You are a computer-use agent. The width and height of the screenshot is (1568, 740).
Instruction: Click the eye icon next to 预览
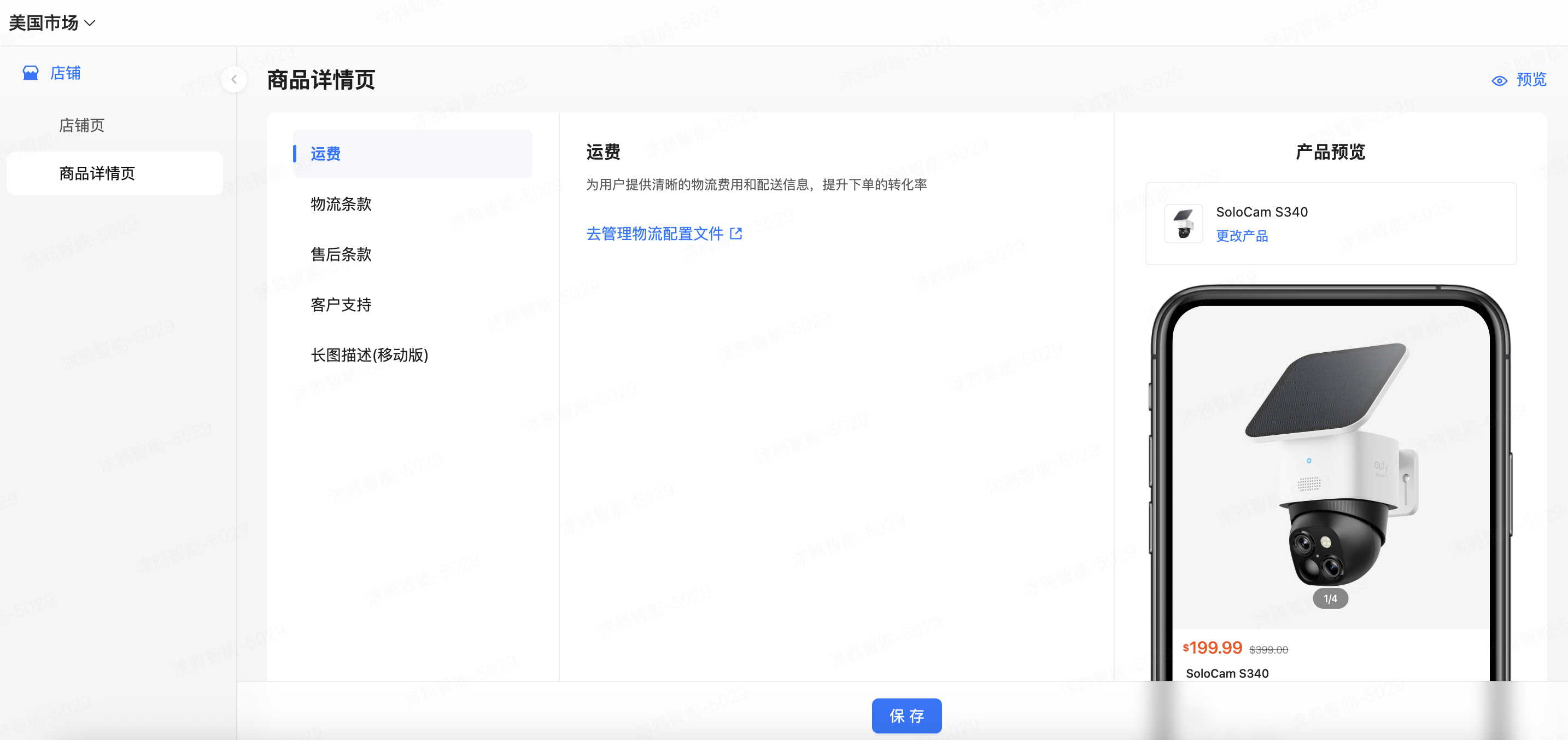(1499, 80)
